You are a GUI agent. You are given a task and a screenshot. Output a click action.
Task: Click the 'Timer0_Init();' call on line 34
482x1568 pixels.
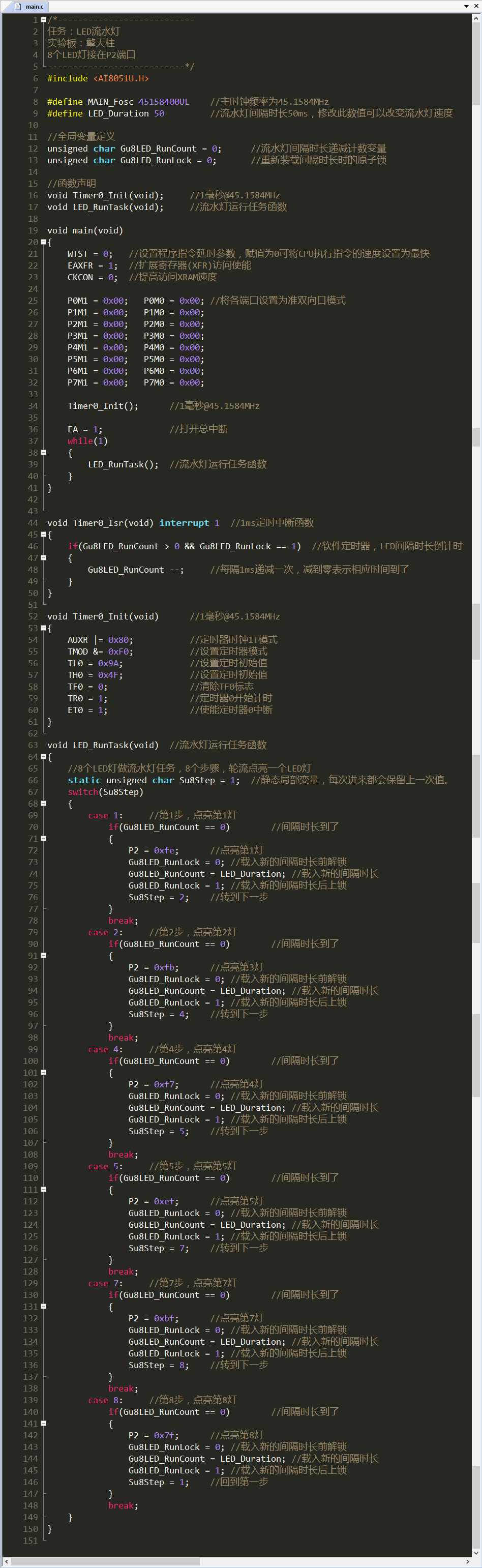tap(103, 406)
